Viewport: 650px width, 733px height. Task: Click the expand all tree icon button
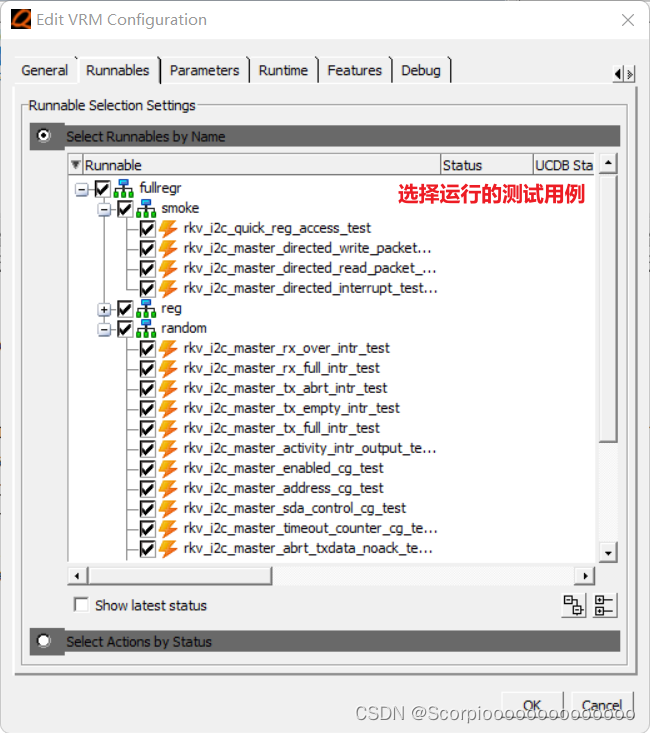(x=573, y=606)
